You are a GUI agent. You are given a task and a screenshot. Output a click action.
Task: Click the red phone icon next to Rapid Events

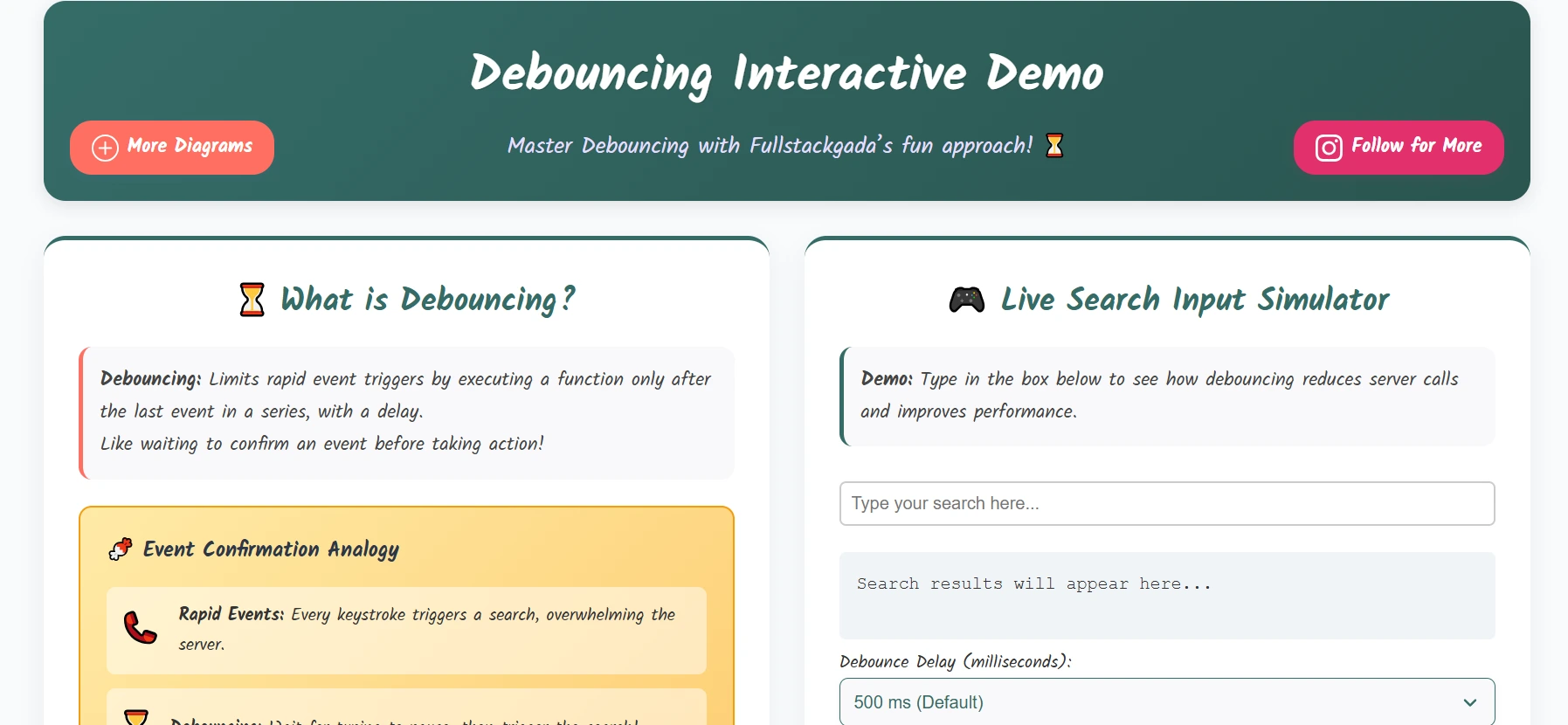coord(140,628)
